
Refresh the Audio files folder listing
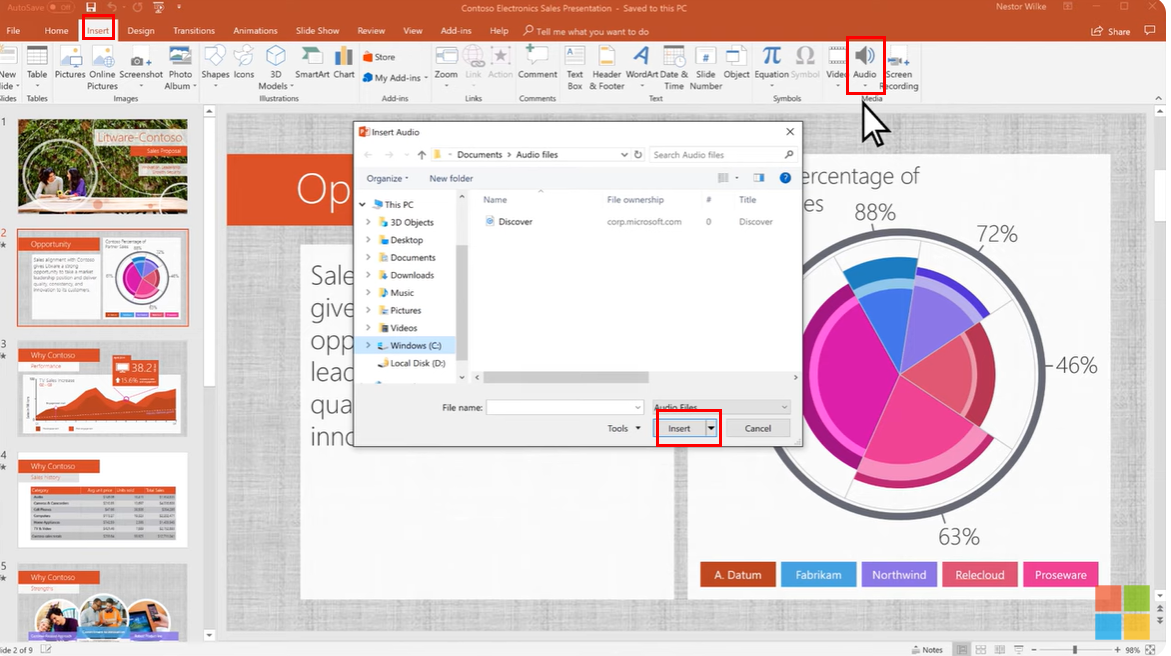point(638,155)
